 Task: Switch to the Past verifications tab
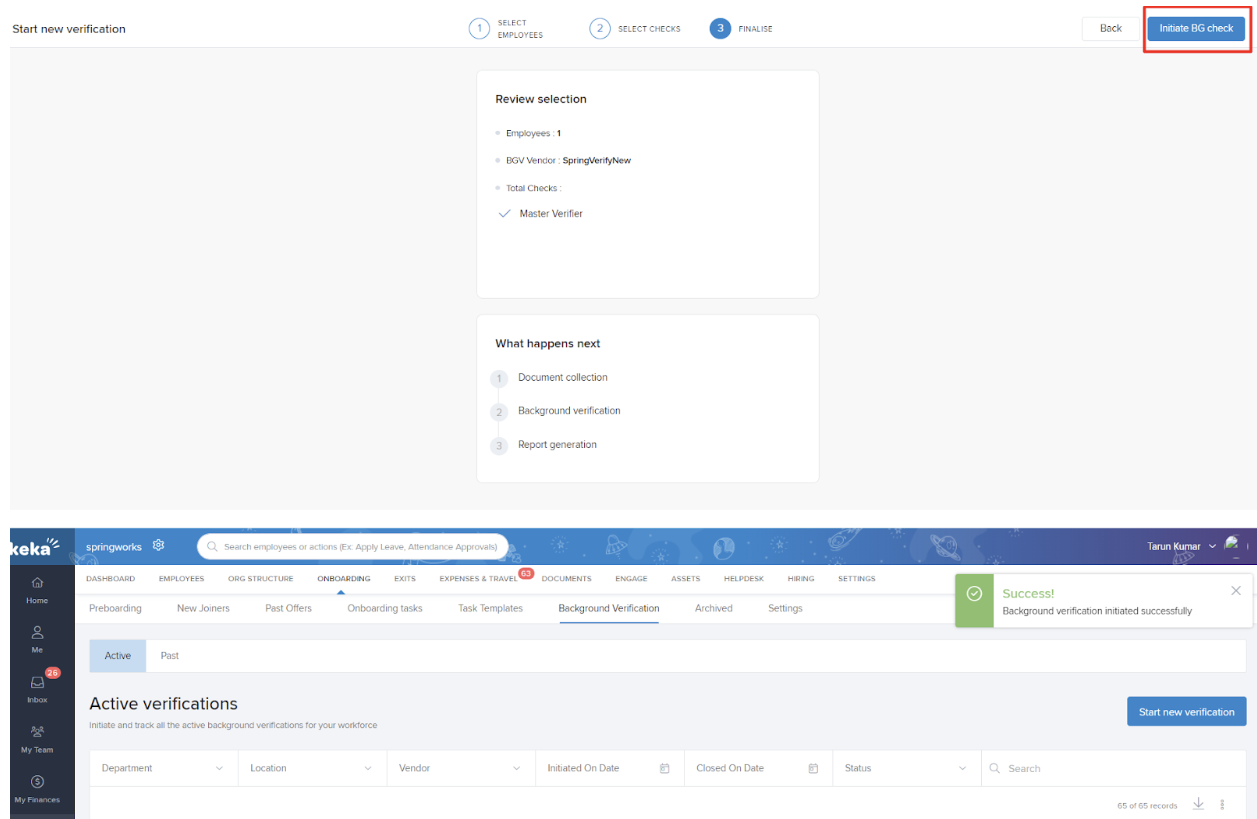pyautogui.click(x=170, y=656)
